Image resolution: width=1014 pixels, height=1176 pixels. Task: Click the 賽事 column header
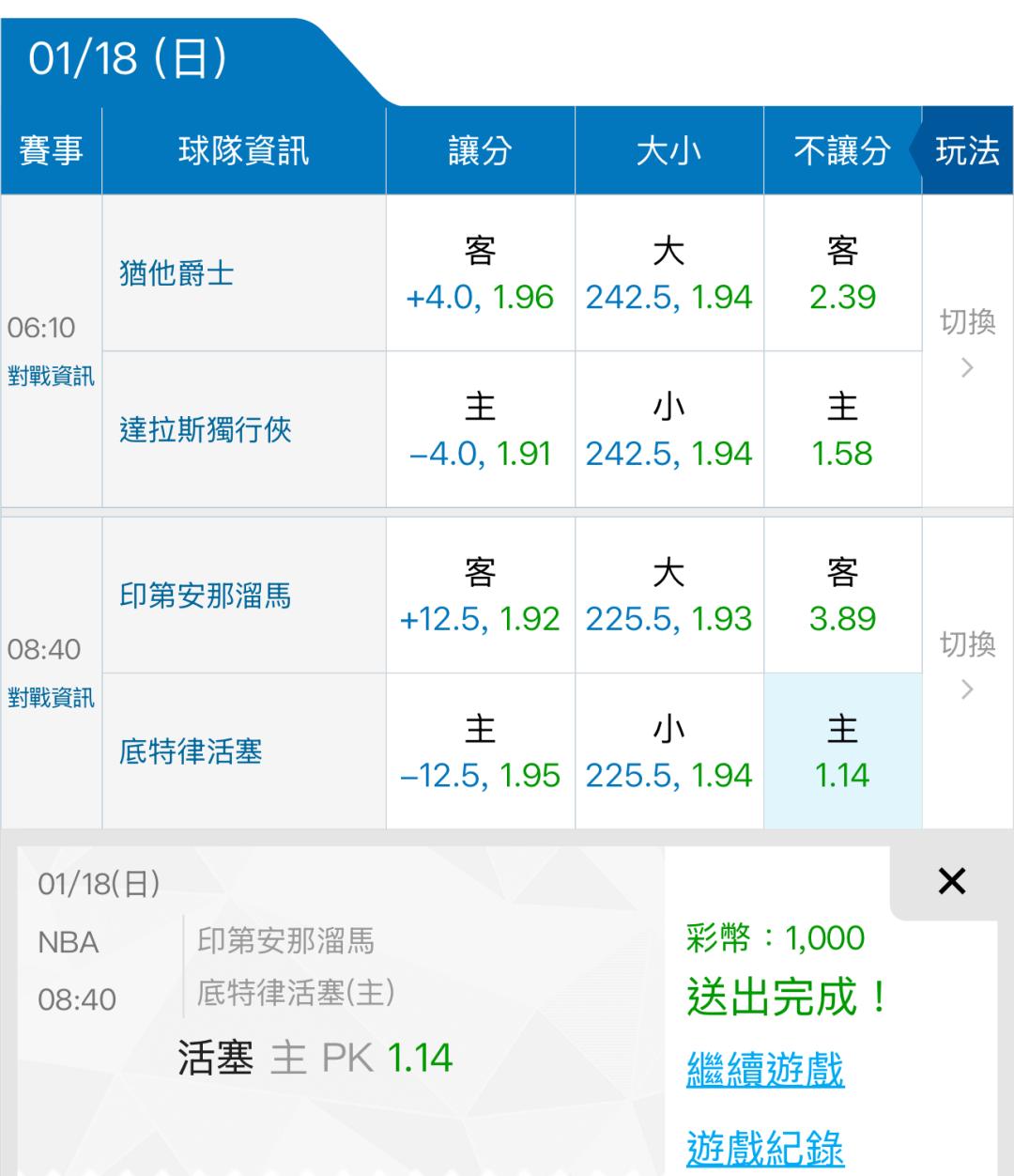coord(51,150)
